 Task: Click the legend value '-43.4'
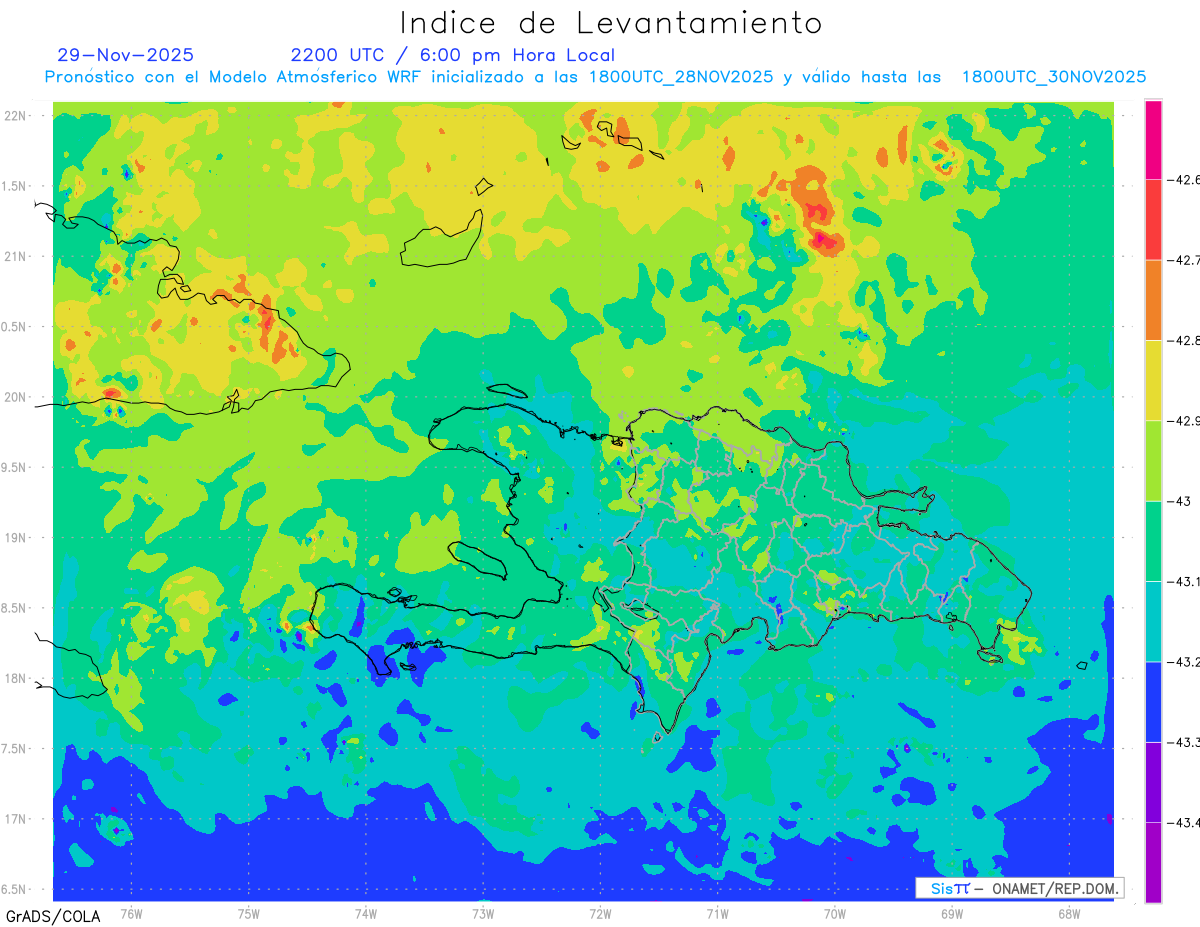click(x=1183, y=822)
